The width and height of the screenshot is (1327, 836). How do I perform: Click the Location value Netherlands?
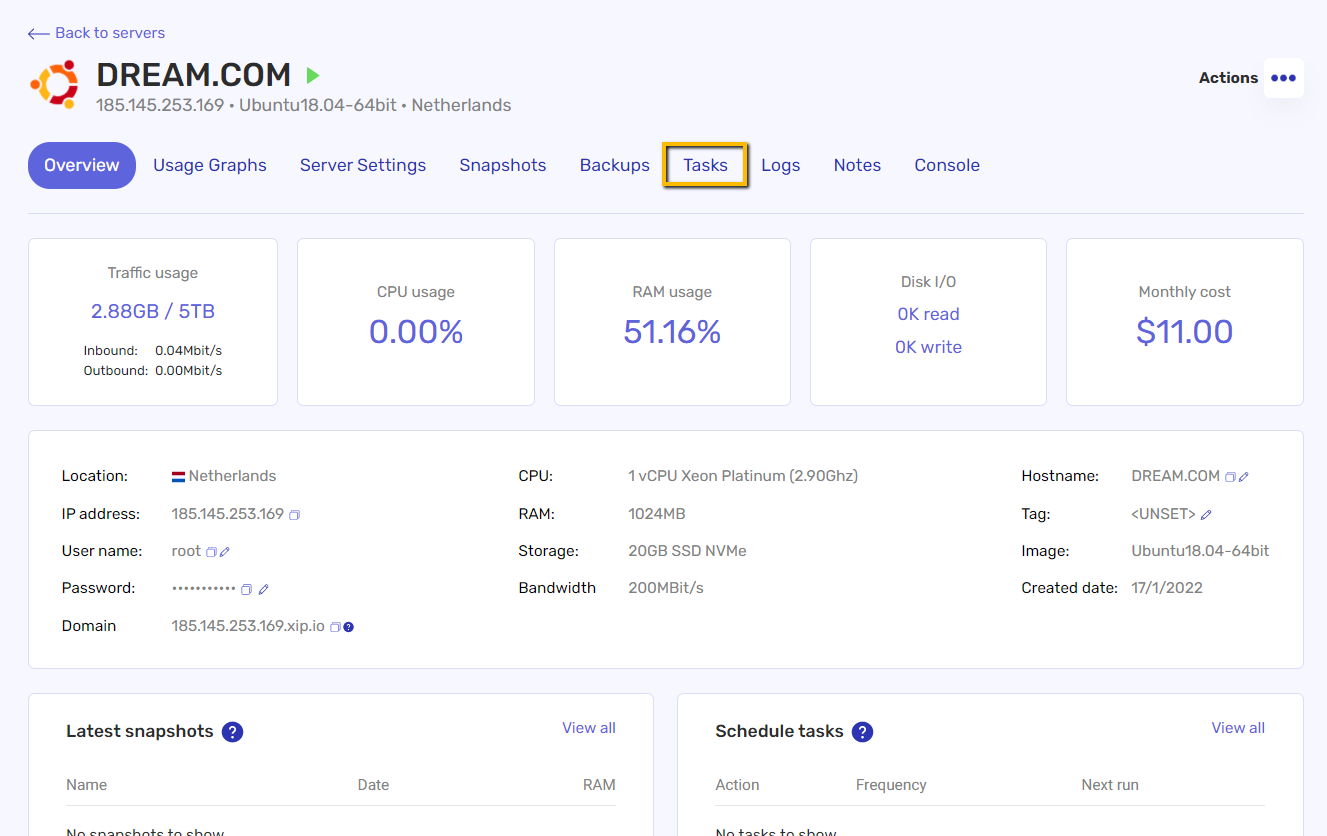tap(232, 476)
